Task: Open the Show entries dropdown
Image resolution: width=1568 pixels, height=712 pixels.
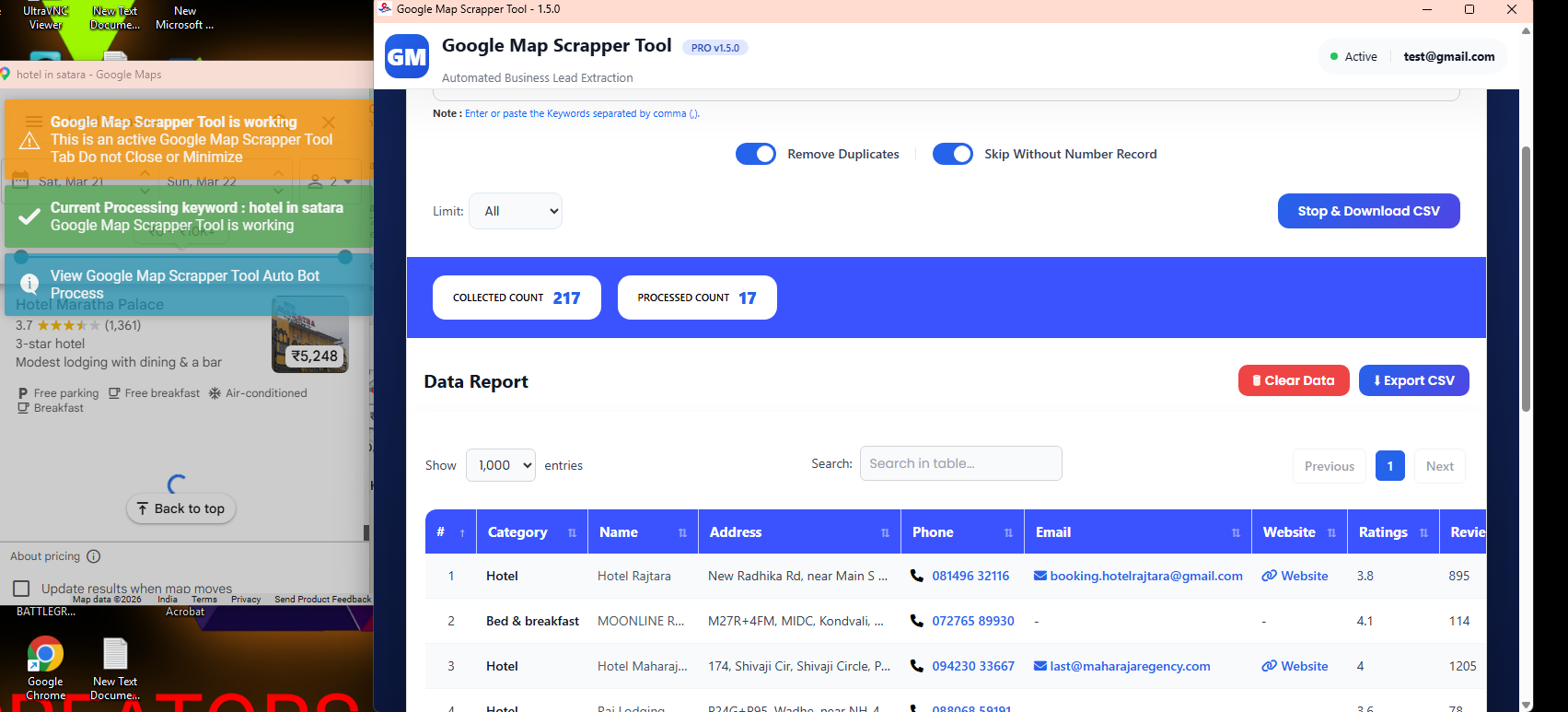Action: [501, 465]
